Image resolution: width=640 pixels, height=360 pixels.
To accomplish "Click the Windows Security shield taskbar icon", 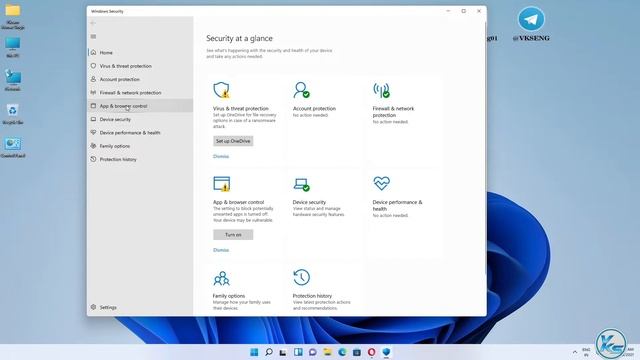I will click(x=386, y=352).
